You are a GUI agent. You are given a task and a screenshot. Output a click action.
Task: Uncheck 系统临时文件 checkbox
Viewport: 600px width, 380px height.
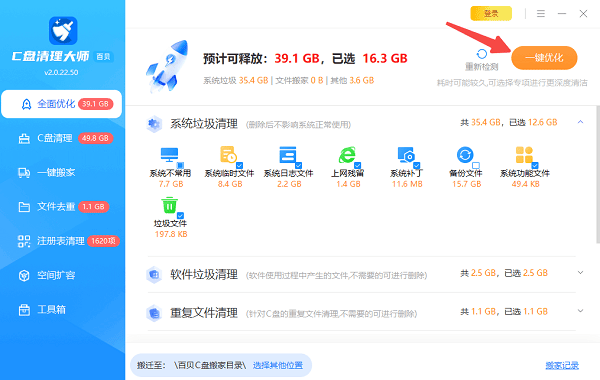click(x=240, y=166)
